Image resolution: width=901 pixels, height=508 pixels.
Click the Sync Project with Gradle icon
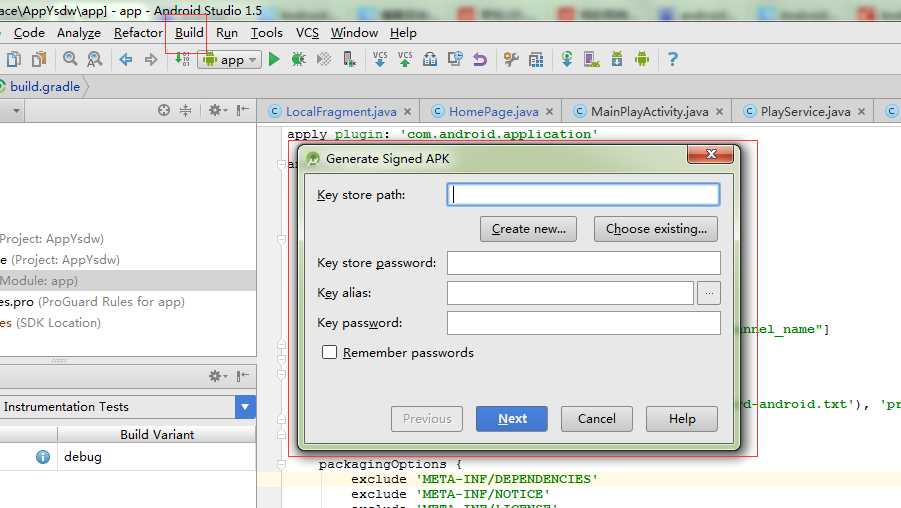coord(567,59)
